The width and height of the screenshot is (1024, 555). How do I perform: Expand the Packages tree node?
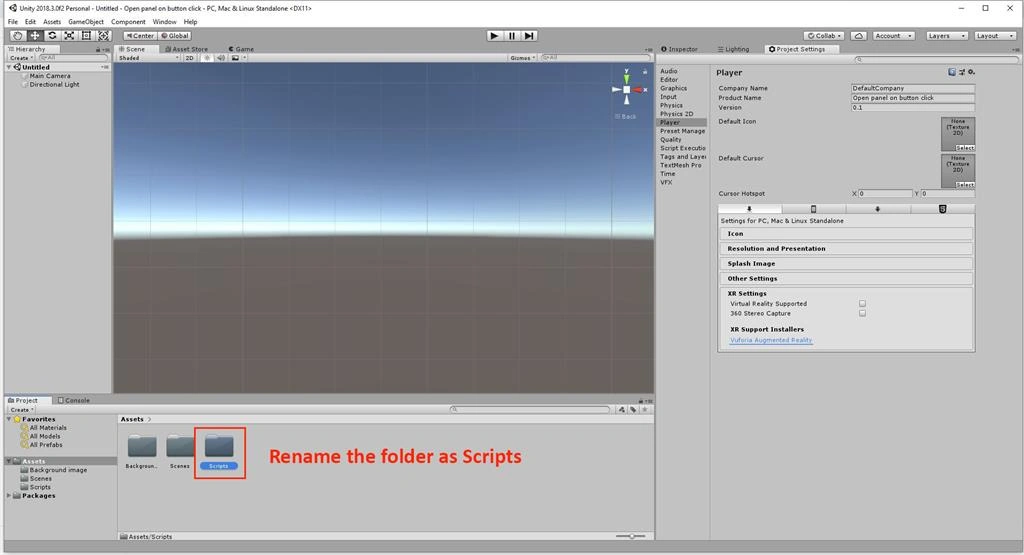coord(9,496)
